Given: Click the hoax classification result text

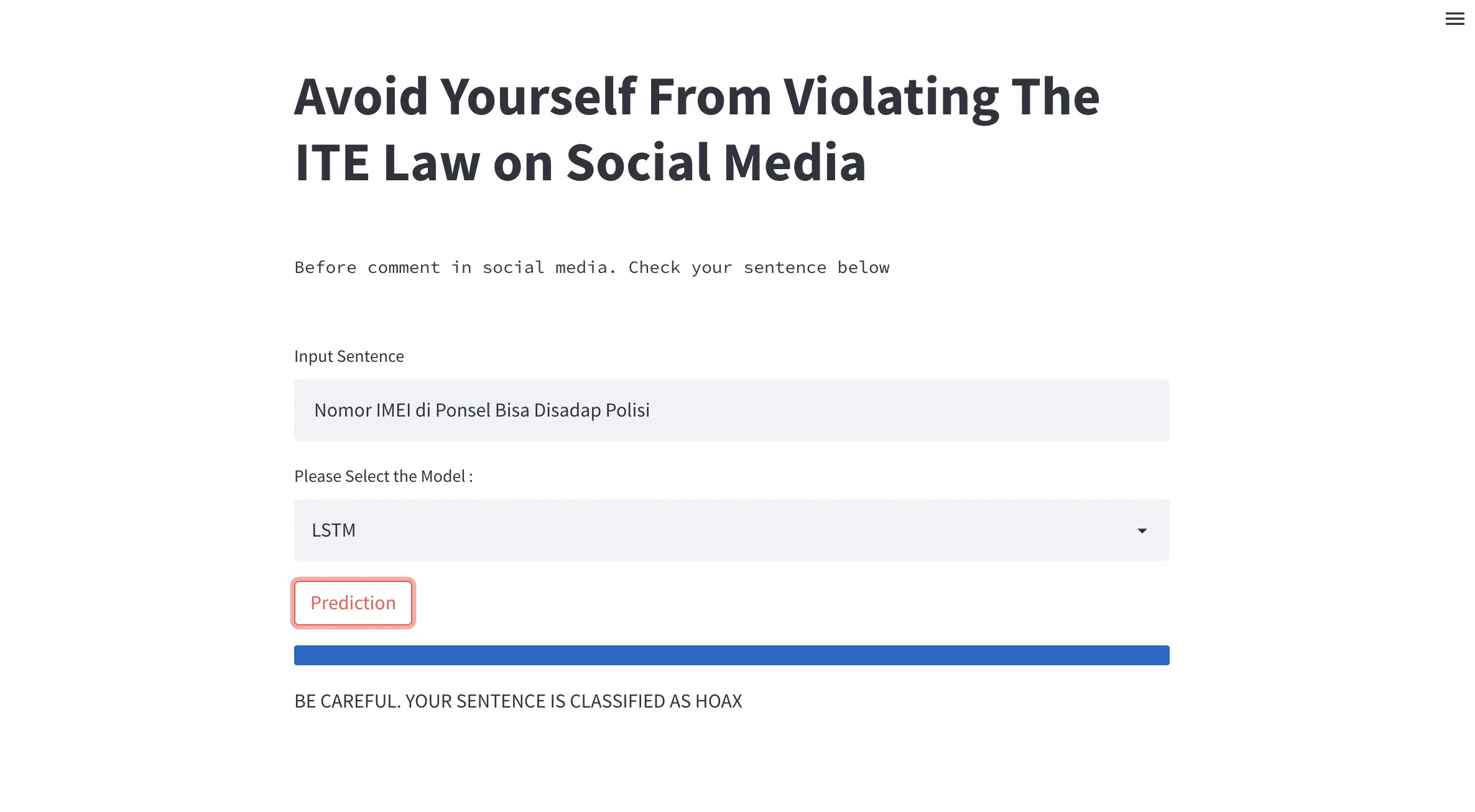Looking at the screenshot, I should pos(517,701).
